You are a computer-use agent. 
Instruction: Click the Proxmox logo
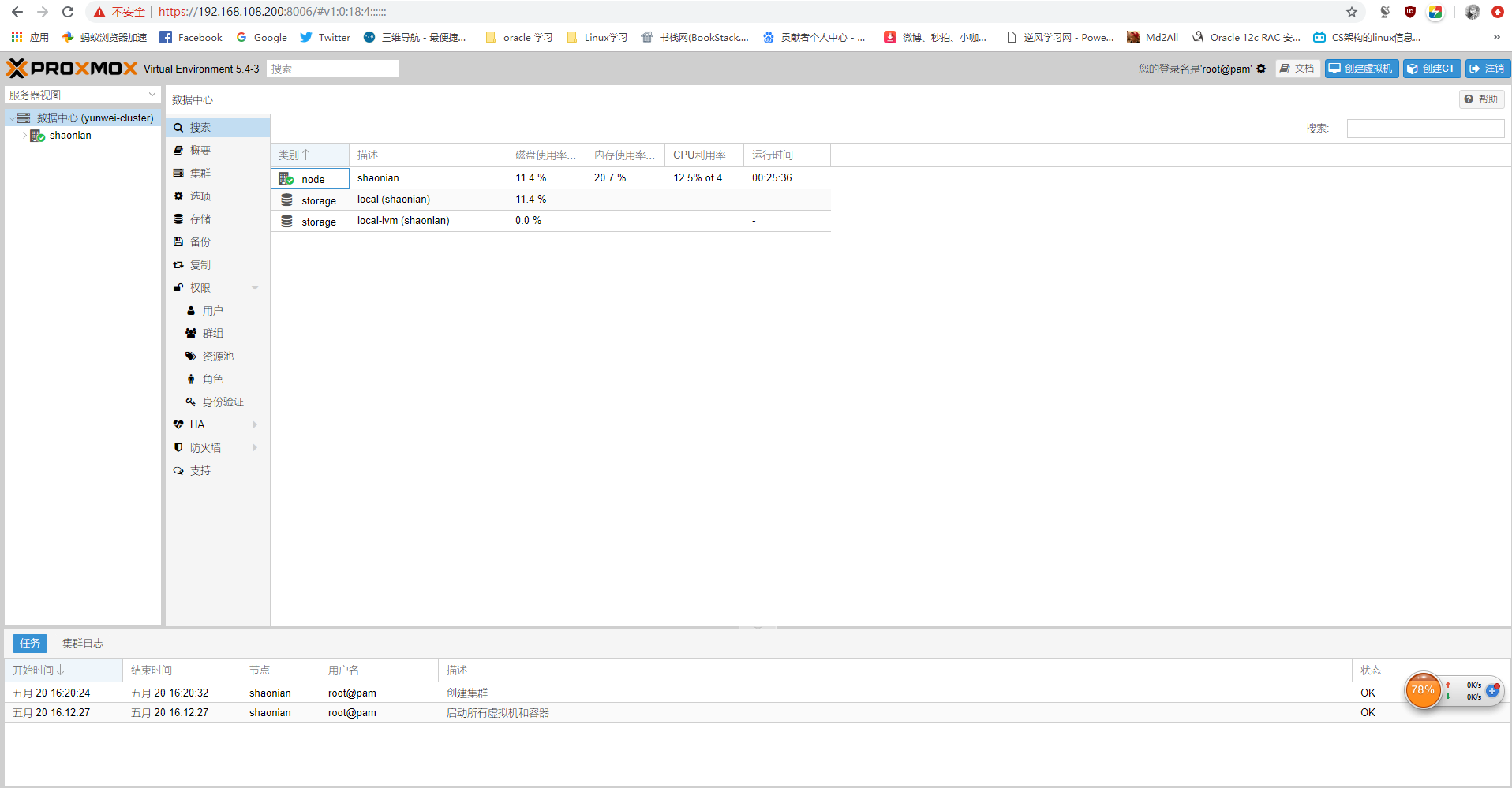pos(72,69)
